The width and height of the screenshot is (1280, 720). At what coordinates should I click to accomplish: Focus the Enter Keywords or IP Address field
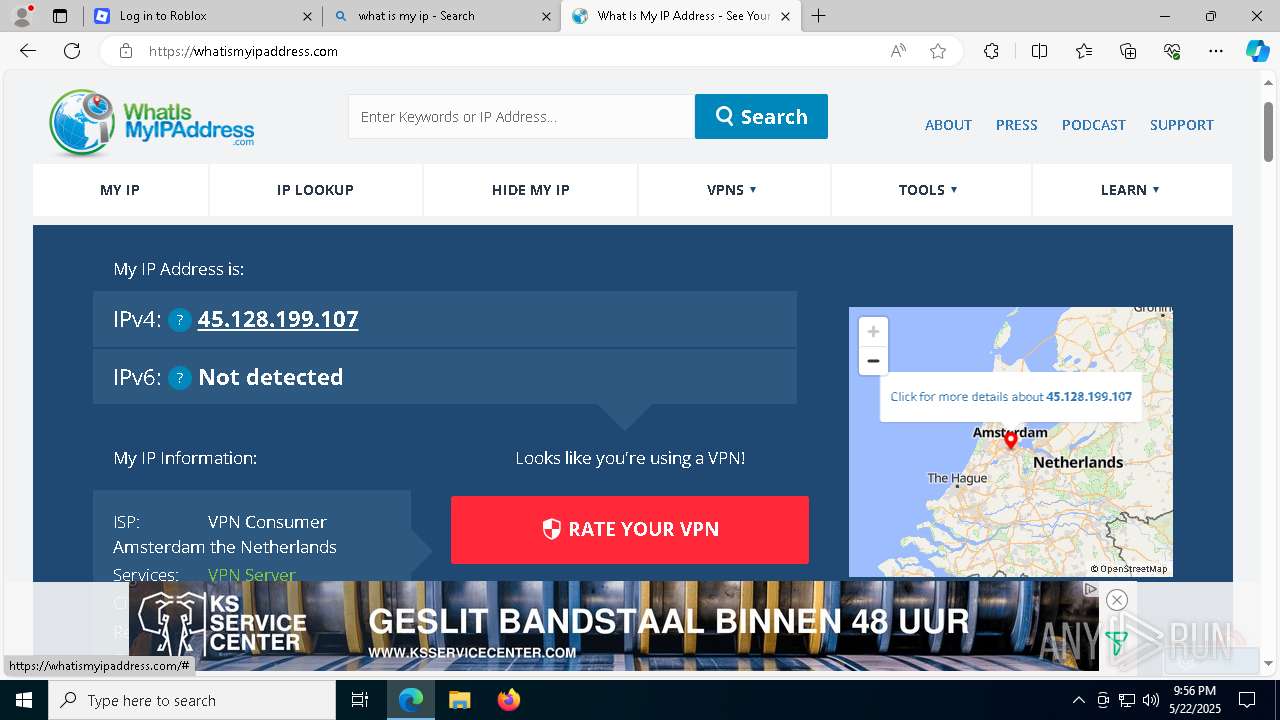click(521, 116)
